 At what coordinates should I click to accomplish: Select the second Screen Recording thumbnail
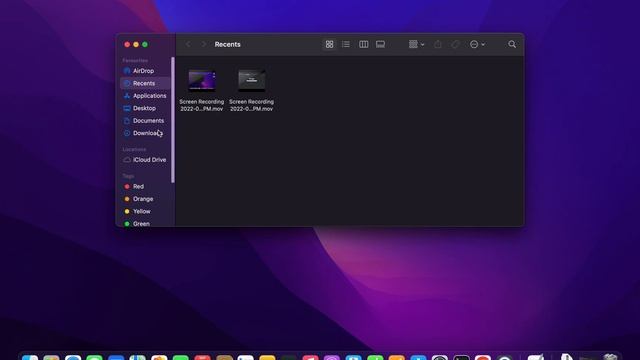pos(251,80)
